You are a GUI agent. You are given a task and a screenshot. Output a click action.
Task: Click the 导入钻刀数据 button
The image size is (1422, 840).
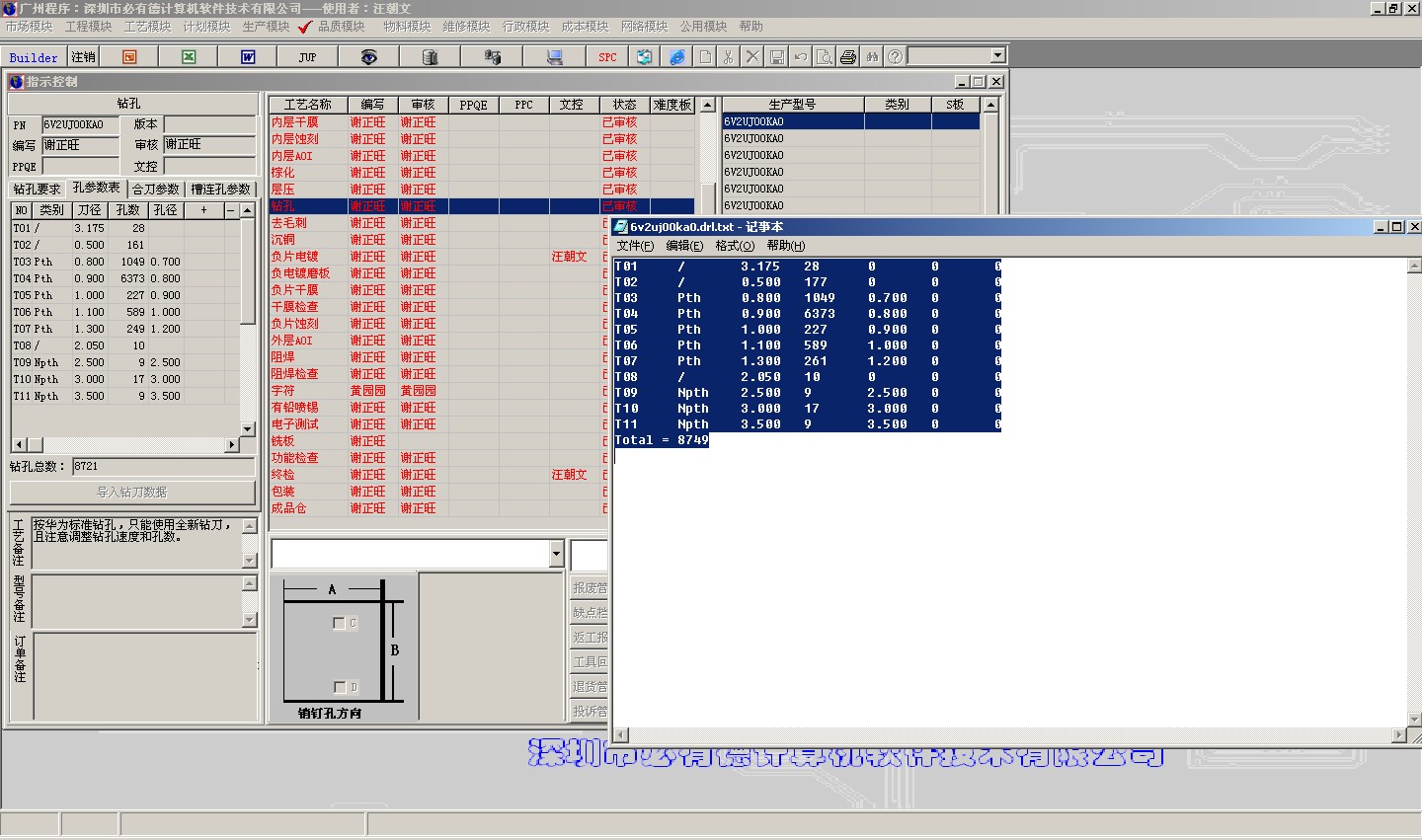tap(132, 492)
